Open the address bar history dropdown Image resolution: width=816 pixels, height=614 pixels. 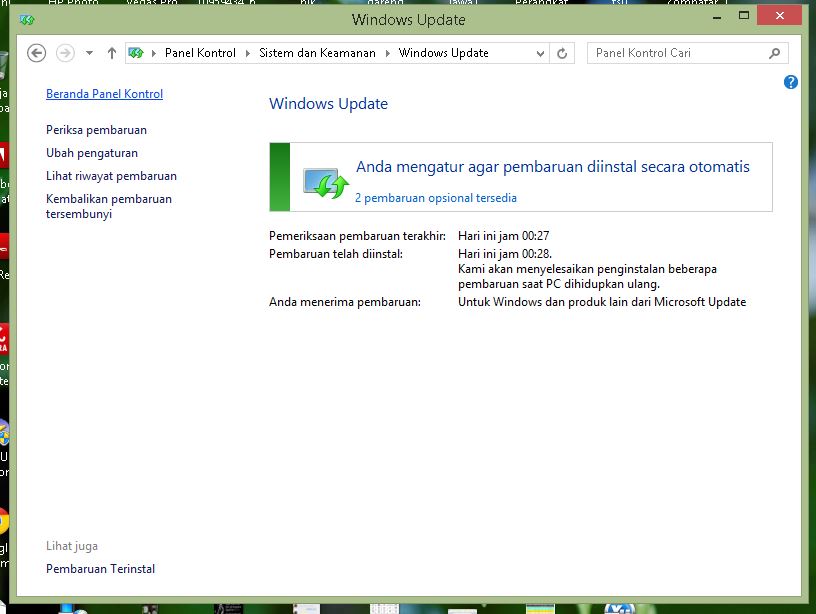tap(540, 53)
